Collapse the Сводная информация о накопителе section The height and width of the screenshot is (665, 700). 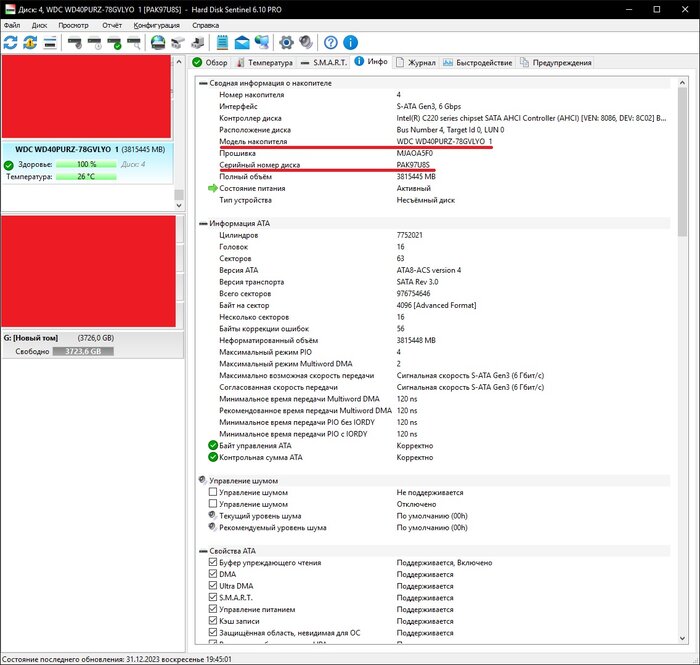click(x=203, y=83)
